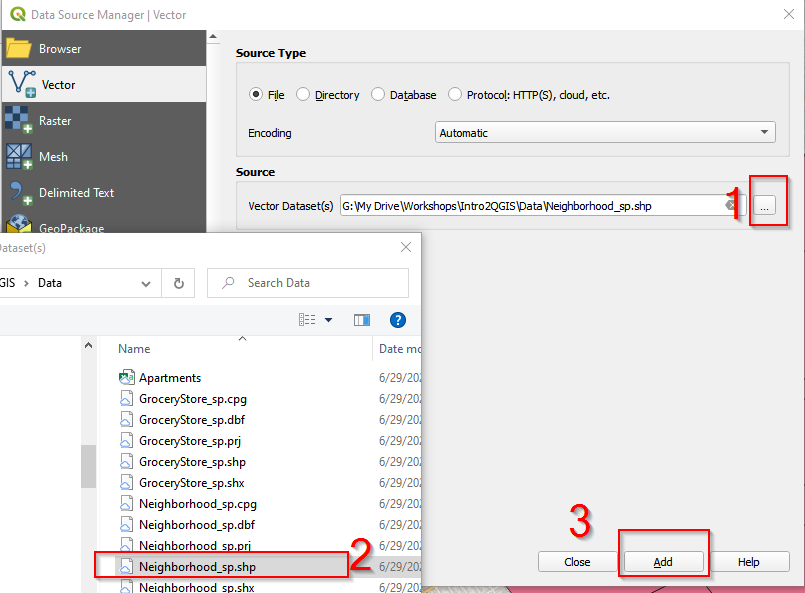This screenshot has width=805, height=593.
Task: Open the Delimited Text tab
Action: point(104,193)
